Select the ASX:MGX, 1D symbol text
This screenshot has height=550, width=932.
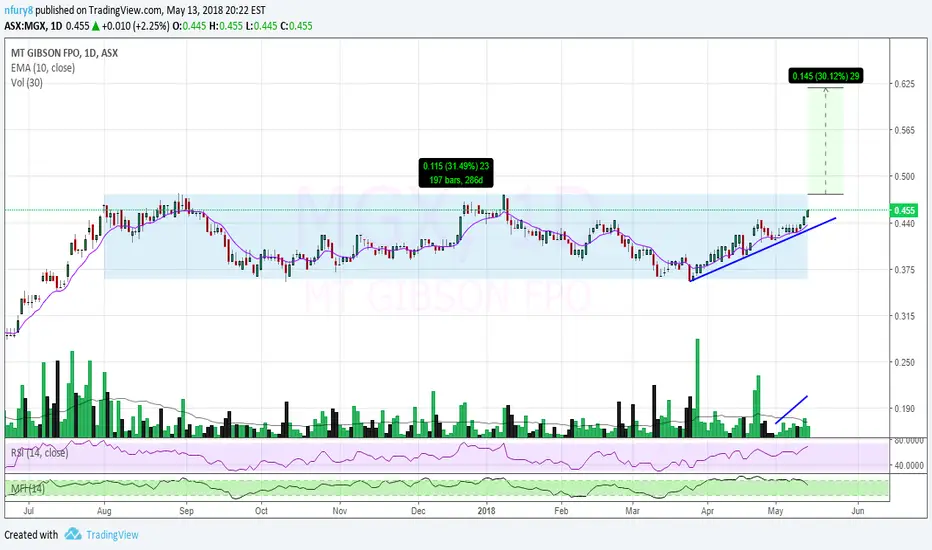pyautogui.click(x=33, y=26)
